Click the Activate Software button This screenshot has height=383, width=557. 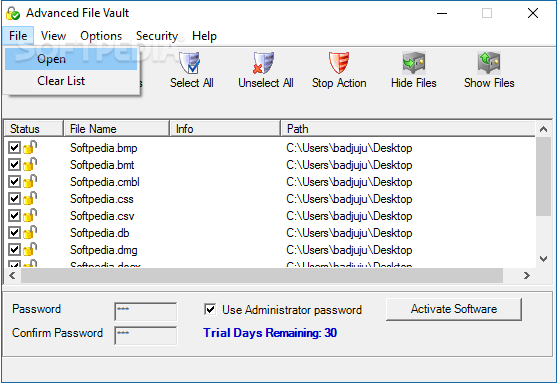pyautogui.click(x=454, y=309)
